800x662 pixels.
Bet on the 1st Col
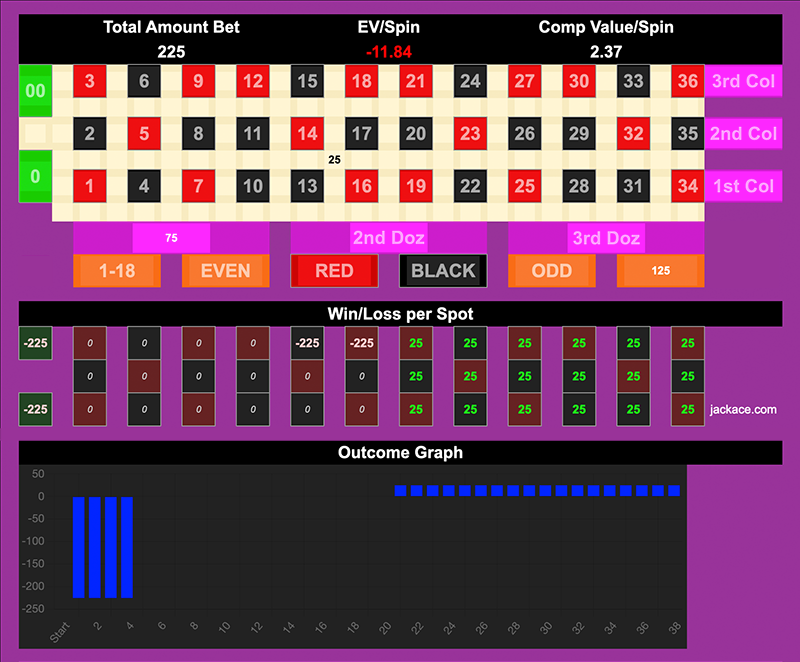tap(743, 185)
